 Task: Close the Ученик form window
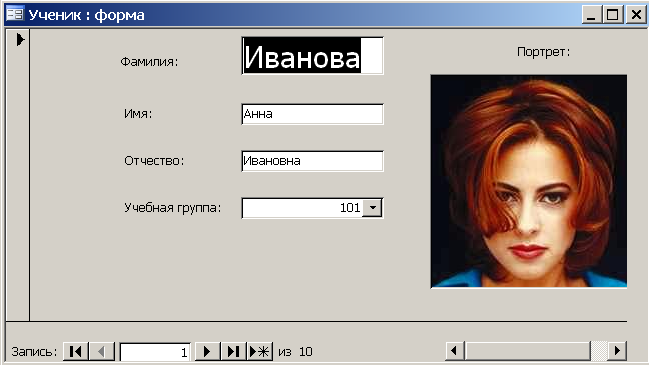[x=636, y=15]
